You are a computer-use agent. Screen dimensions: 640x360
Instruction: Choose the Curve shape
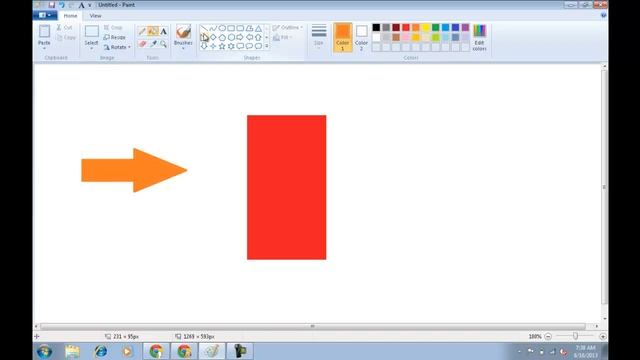(x=213, y=28)
